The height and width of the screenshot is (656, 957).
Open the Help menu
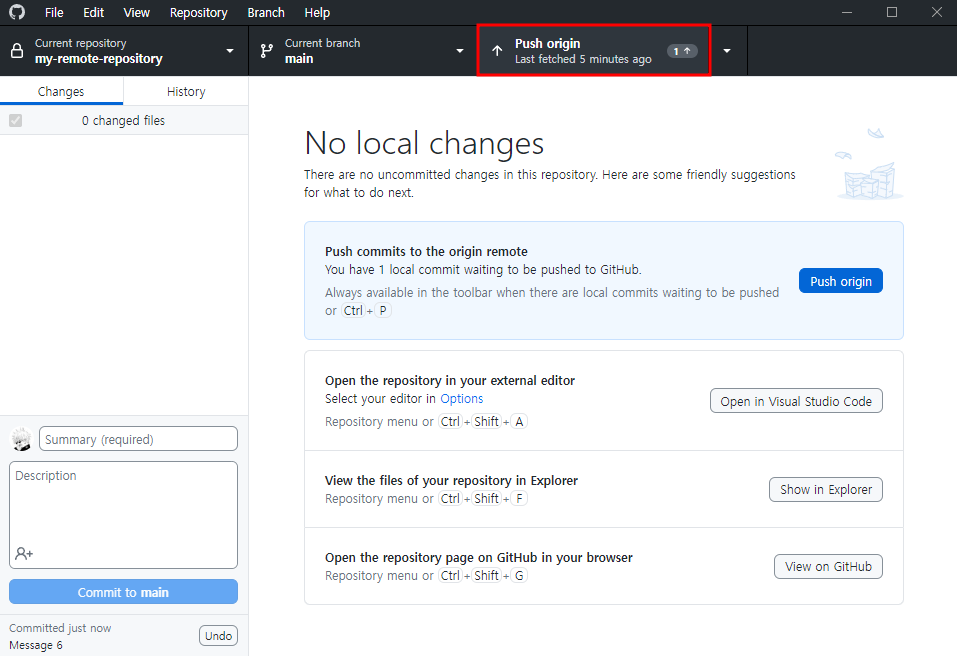point(317,12)
